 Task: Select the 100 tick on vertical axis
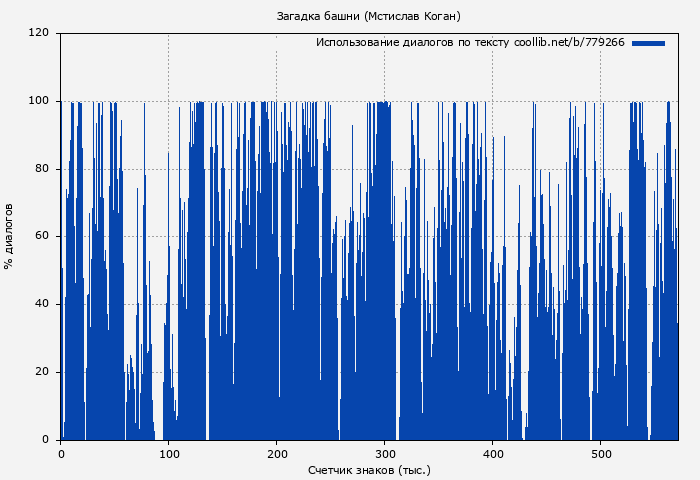pyautogui.click(x=39, y=101)
